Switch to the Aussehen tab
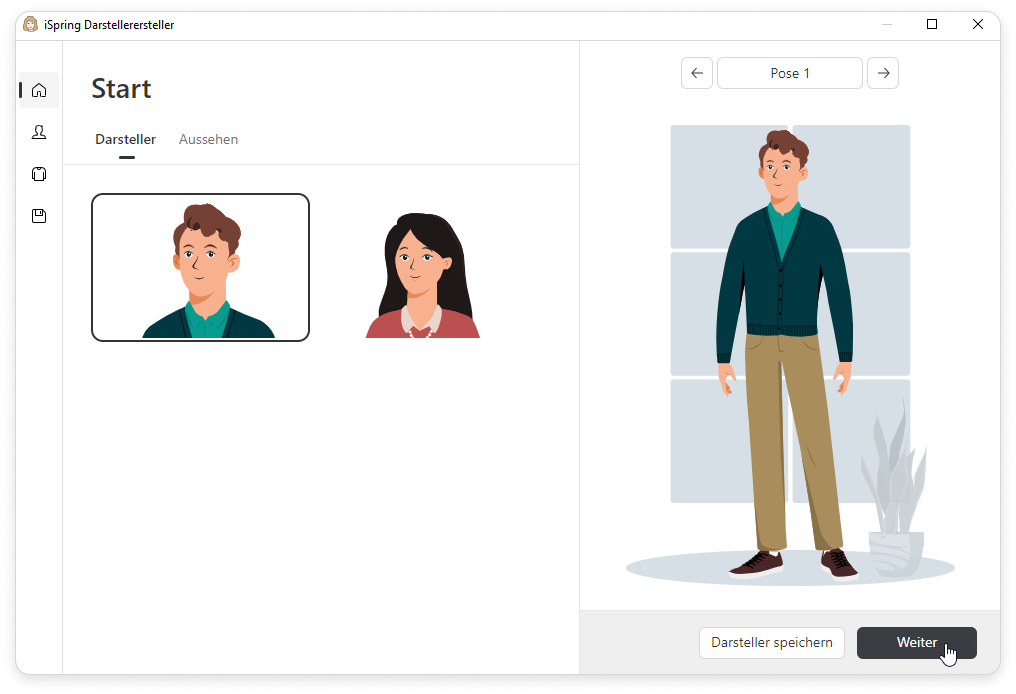Screen dimensions: 1016x694 pos(208,139)
